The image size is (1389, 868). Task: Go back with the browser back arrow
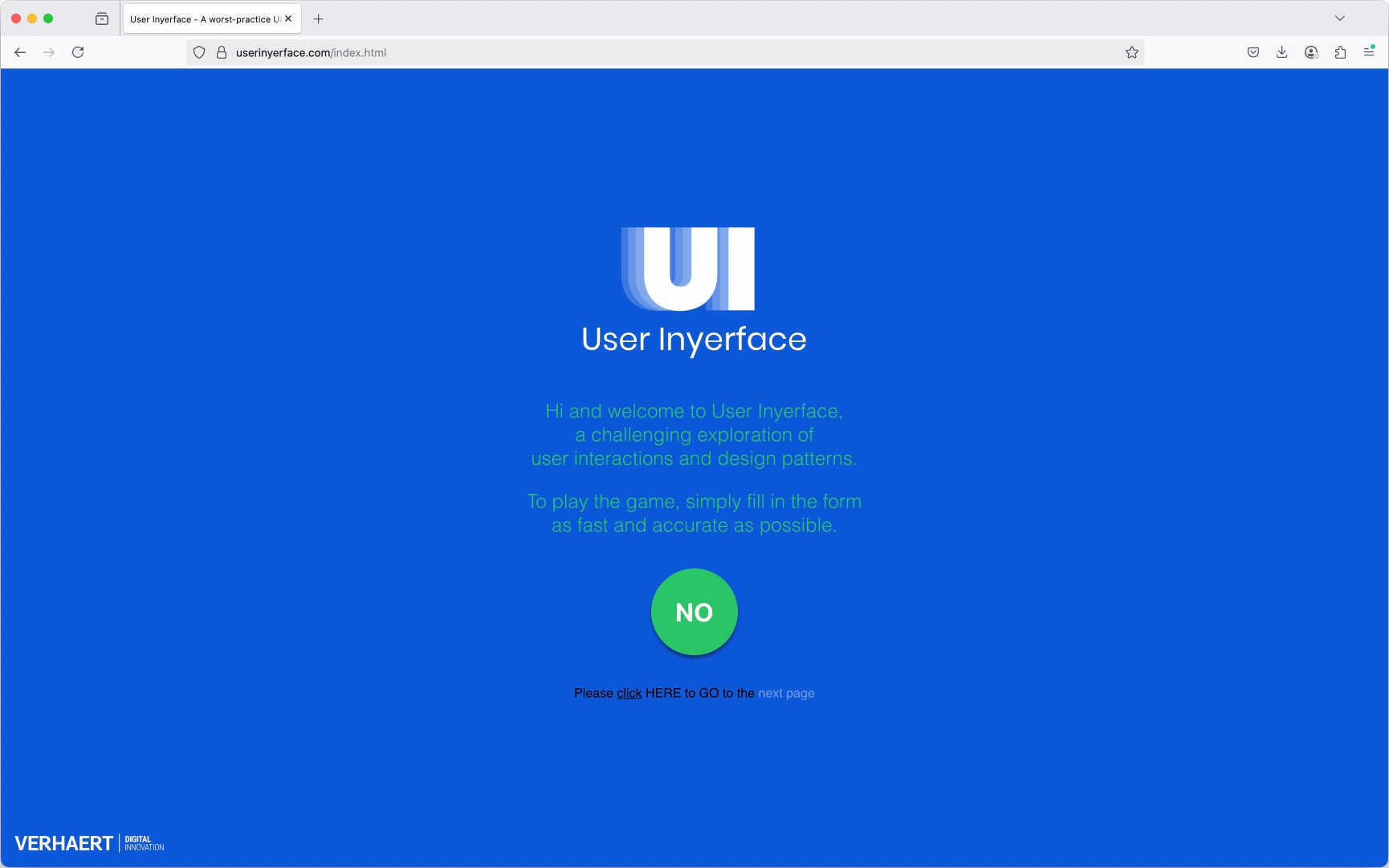(x=20, y=52)
